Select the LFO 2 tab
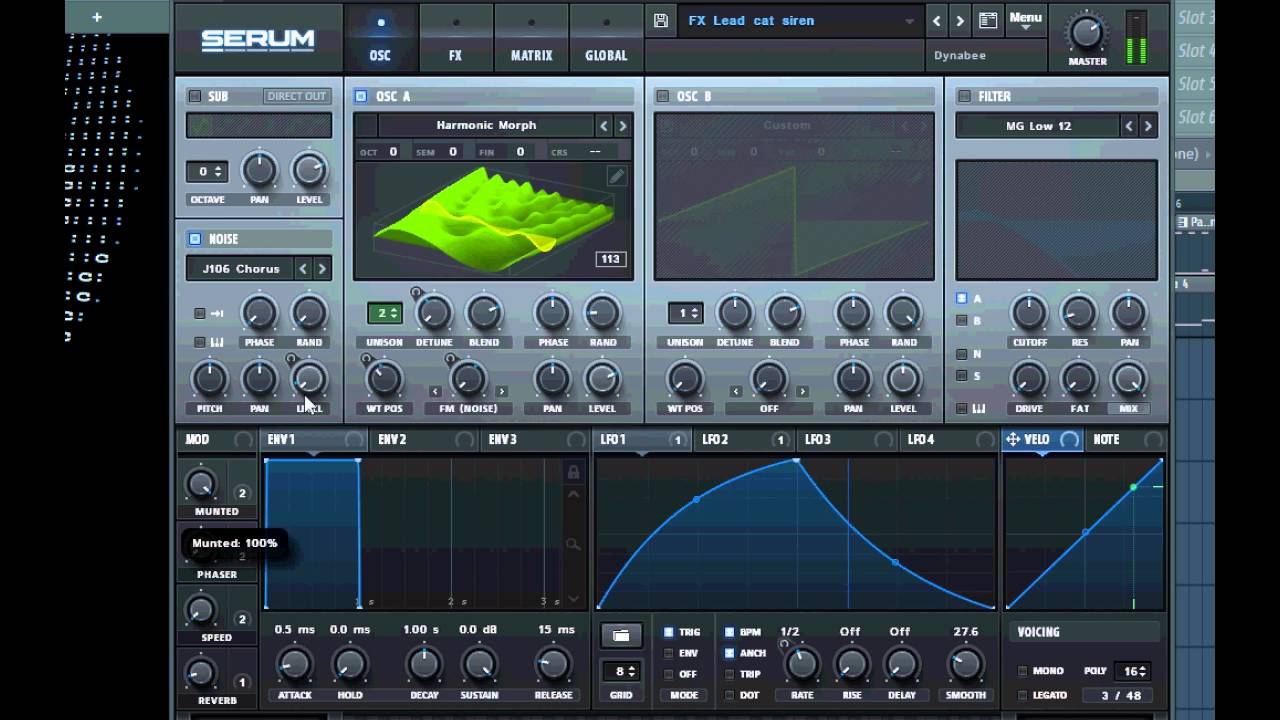The width and height of the screenshot is (1280, 720). pyautogui.click(x=745, y=439)
